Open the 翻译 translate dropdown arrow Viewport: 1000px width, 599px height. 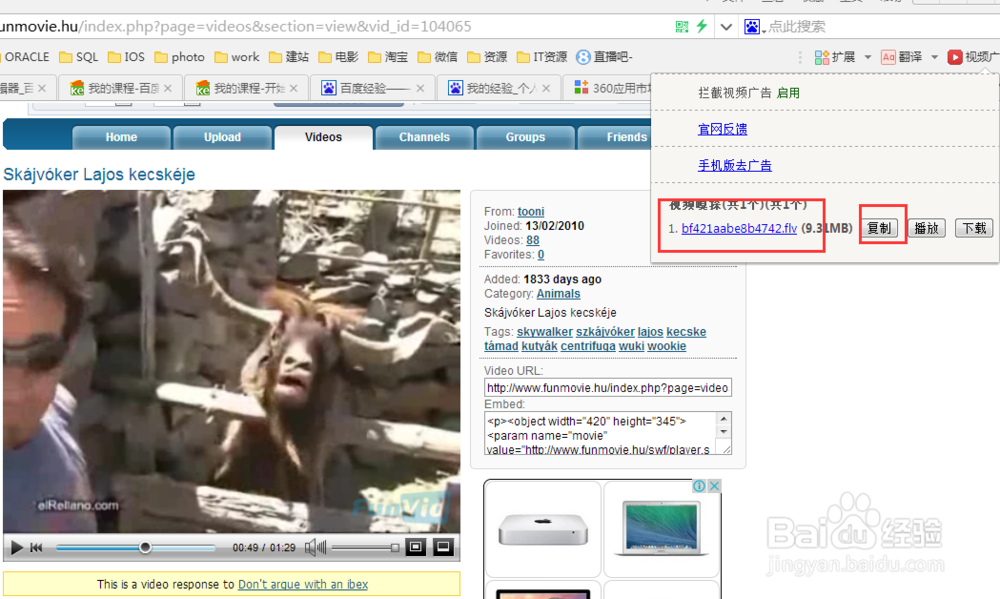coord(934,57)
